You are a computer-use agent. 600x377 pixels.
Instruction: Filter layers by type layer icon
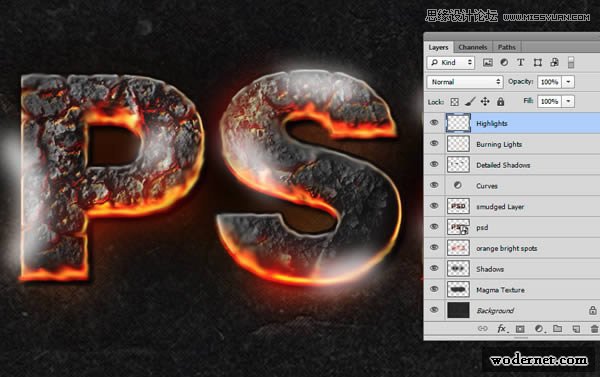coord(520,62)
